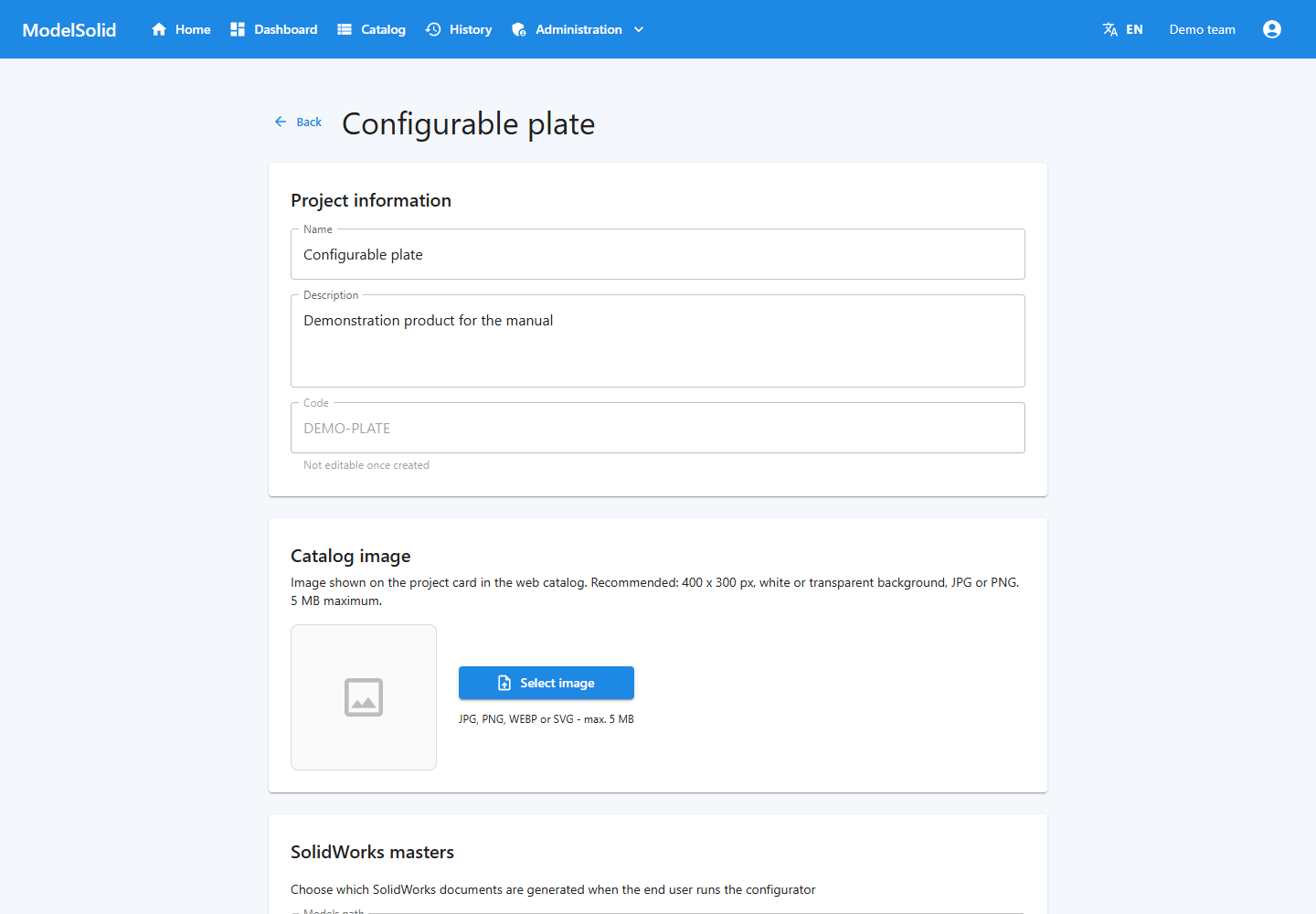Open the Dashboard grid icon
Screen dimensions: 1316x914
click(238, 29)
